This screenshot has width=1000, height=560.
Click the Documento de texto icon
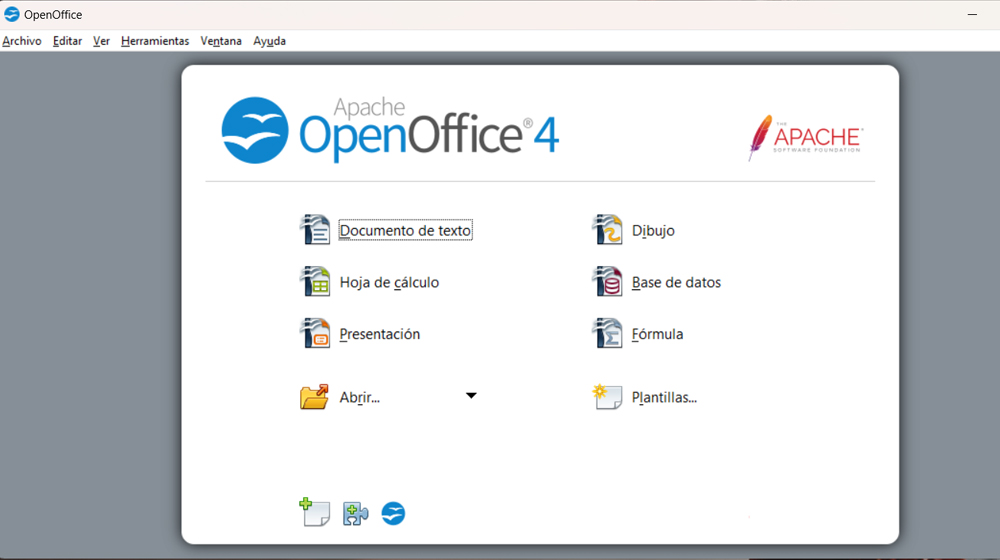pos(315,230)
